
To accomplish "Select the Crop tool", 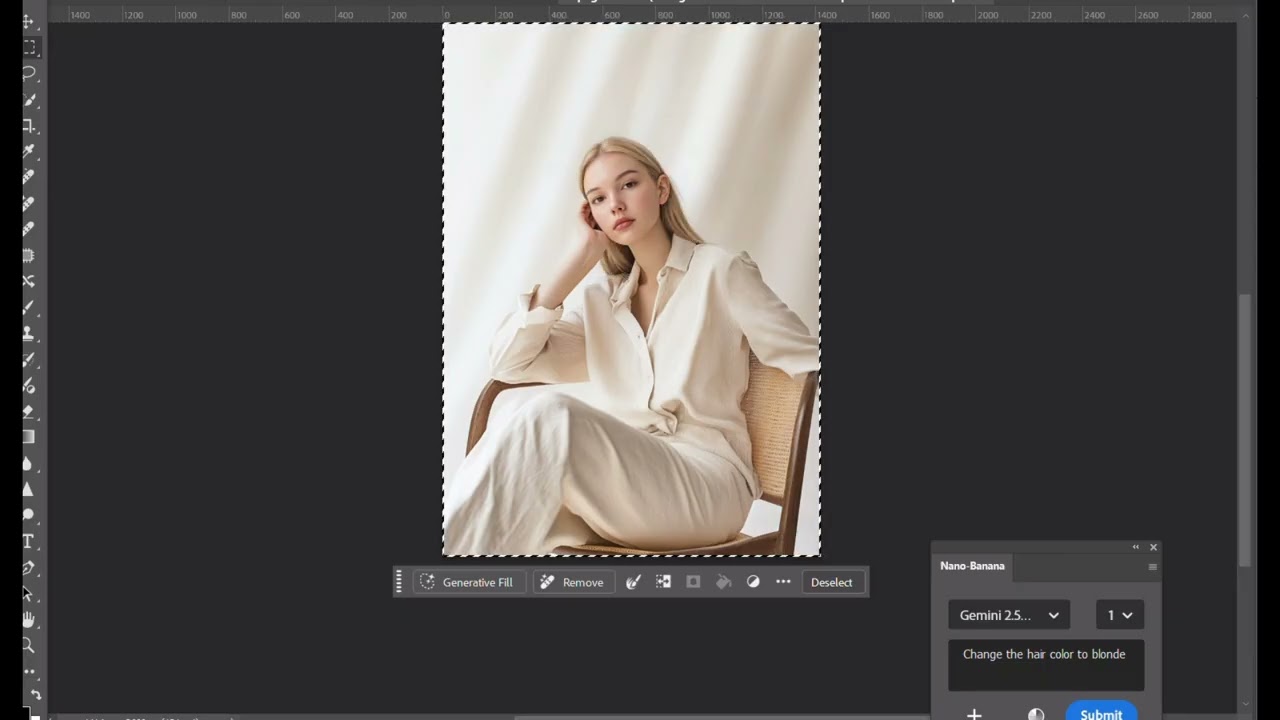I will 29,126.
